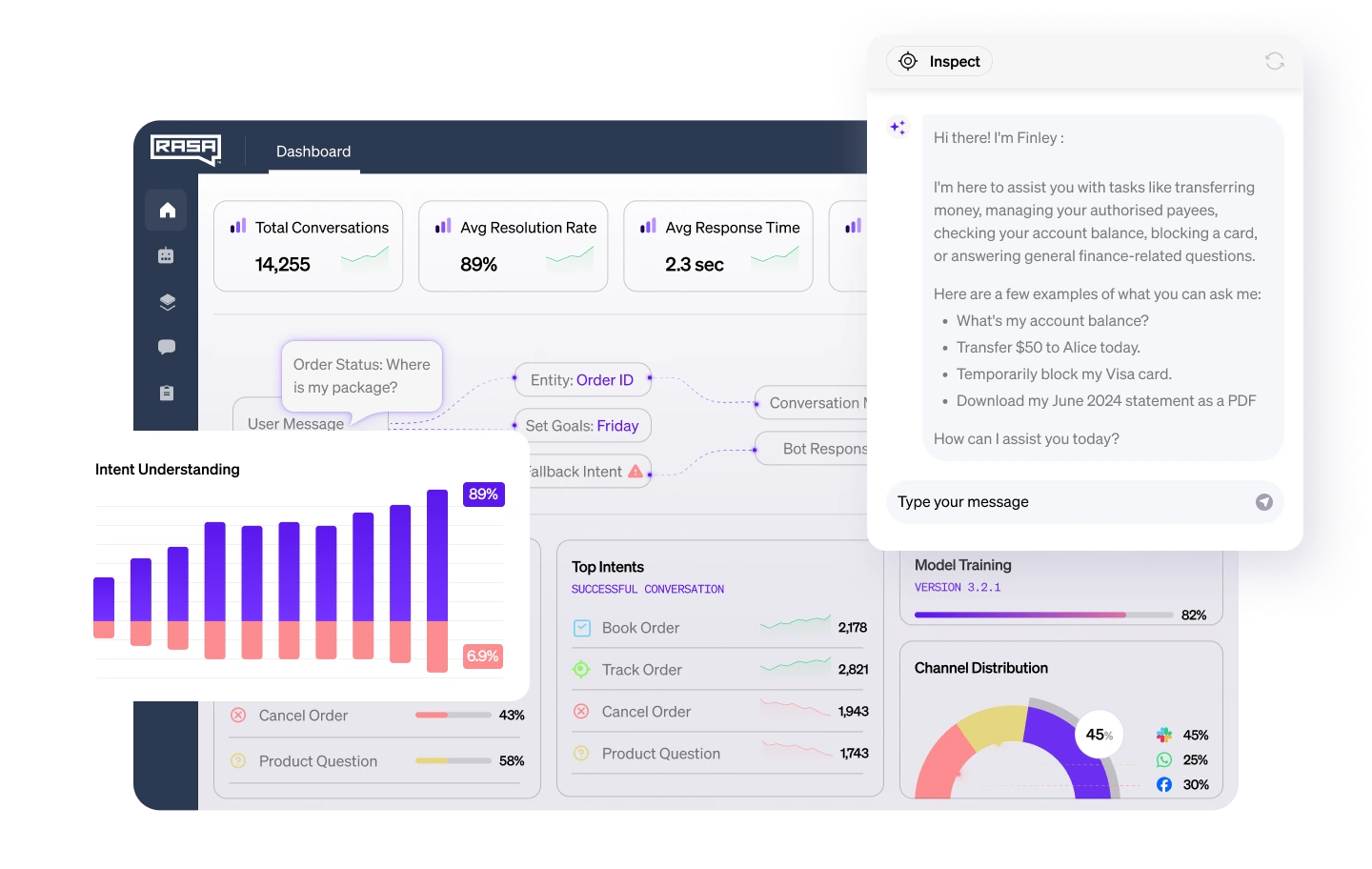The height and width of the screenshot is (869, 1372).
Task: Click 'Transfer $50 to Alice today.' example
Action: point(1048,348)
